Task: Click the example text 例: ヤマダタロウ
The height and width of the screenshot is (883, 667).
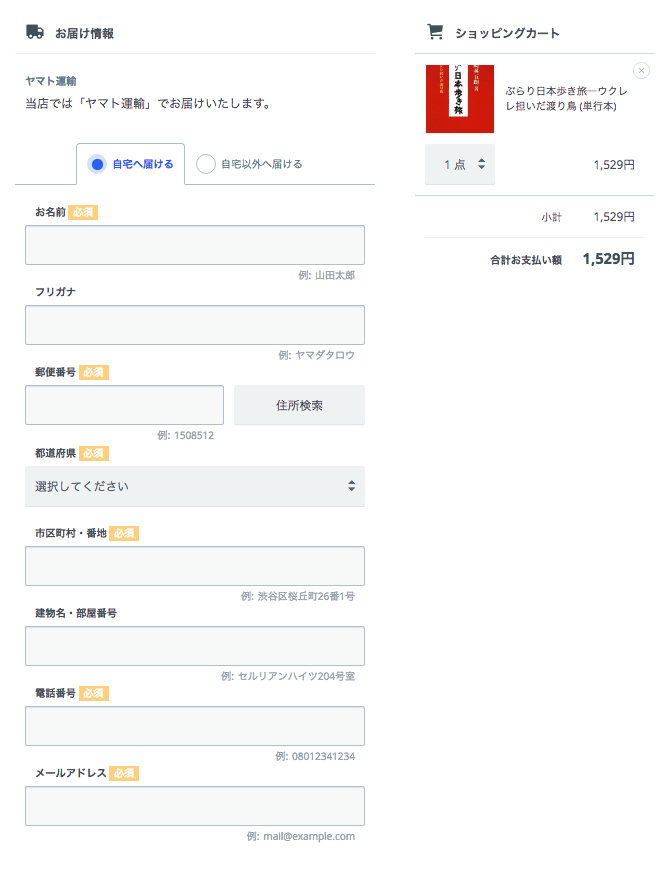Action: [317, 355]
